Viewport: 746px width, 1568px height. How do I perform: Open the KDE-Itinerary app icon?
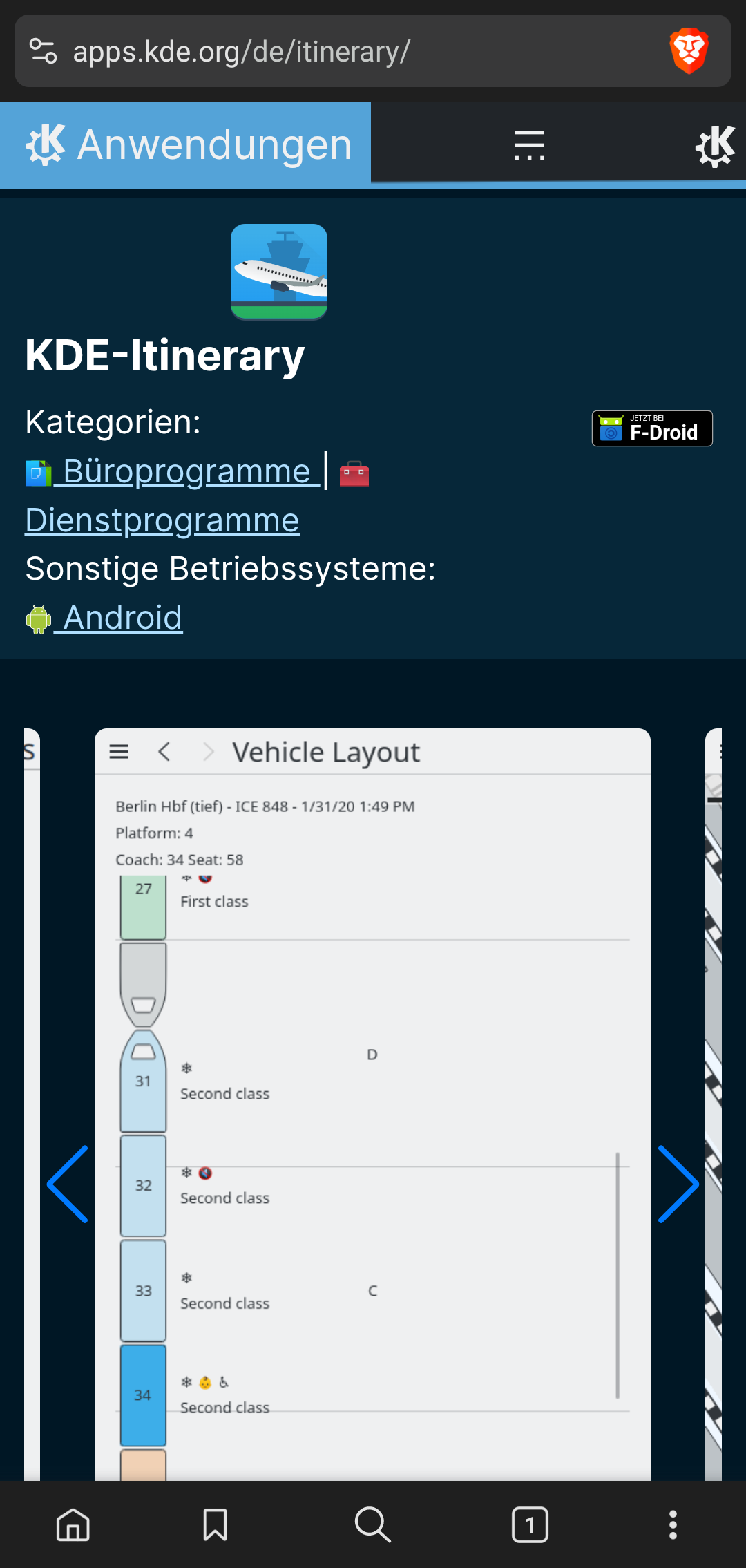[x=279, y=272]
